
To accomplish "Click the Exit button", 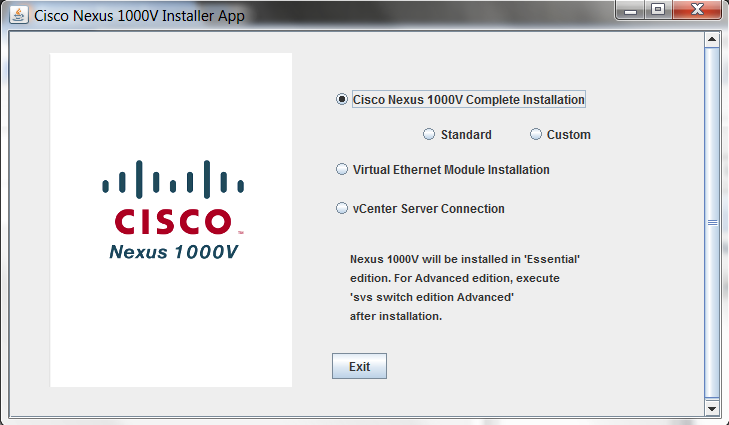I will pos(359,366).
